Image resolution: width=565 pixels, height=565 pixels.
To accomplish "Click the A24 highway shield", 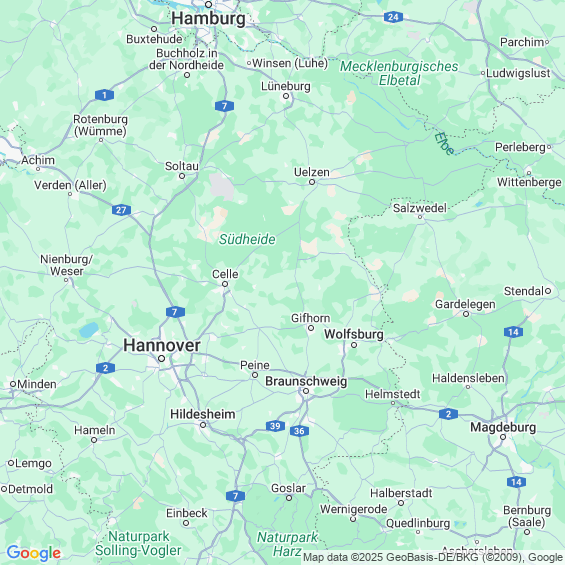I will pos(393,17).
